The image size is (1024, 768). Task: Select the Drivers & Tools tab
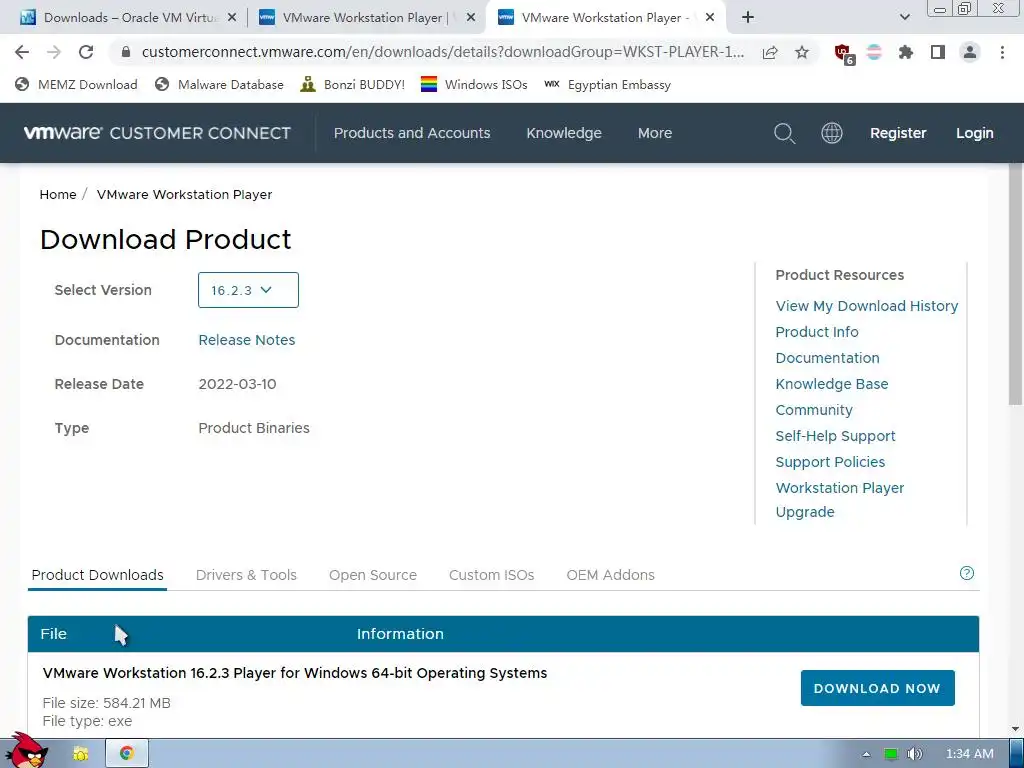(246, 575)
